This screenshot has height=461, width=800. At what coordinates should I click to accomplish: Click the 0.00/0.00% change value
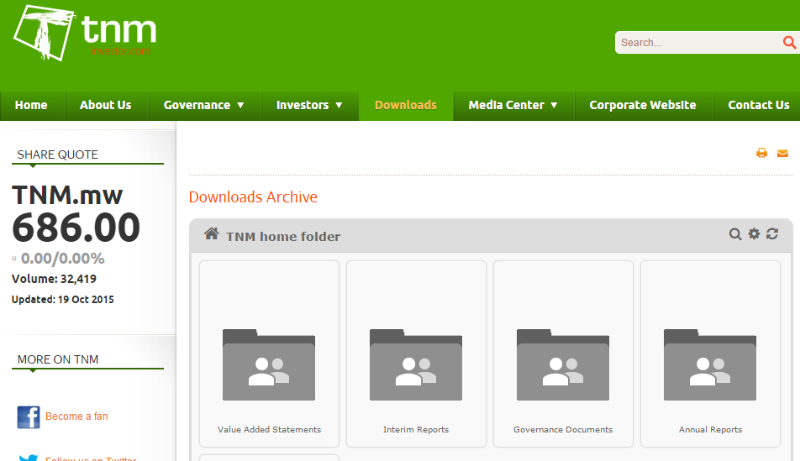click(x=62, y=259)
